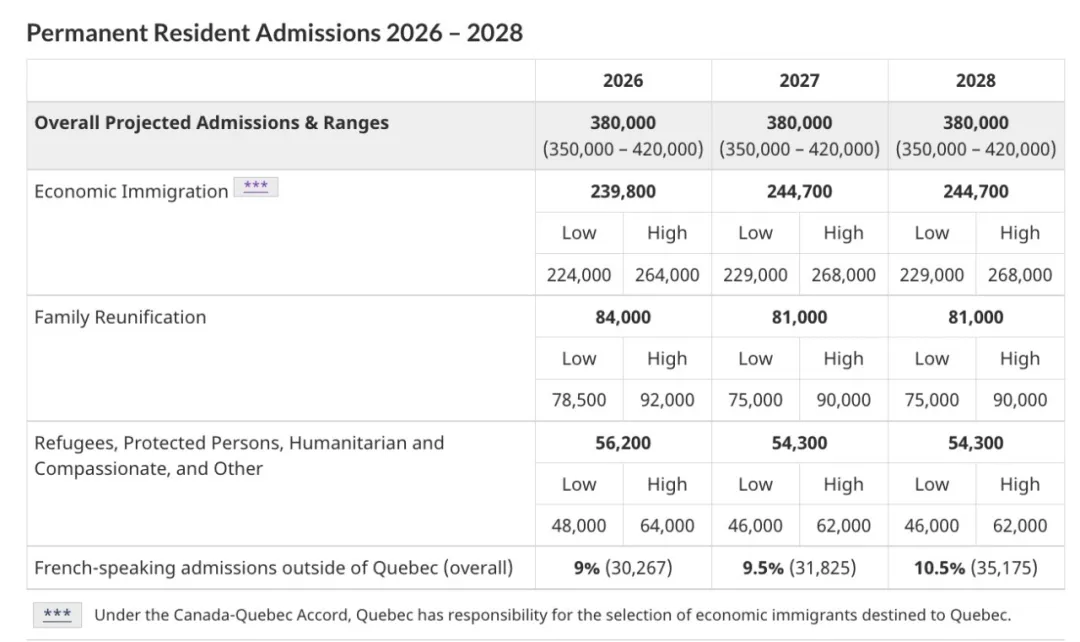Select the 2026 column header
Image resolution: width=1080 pixels, height=642 pixels.
point(622,81)
